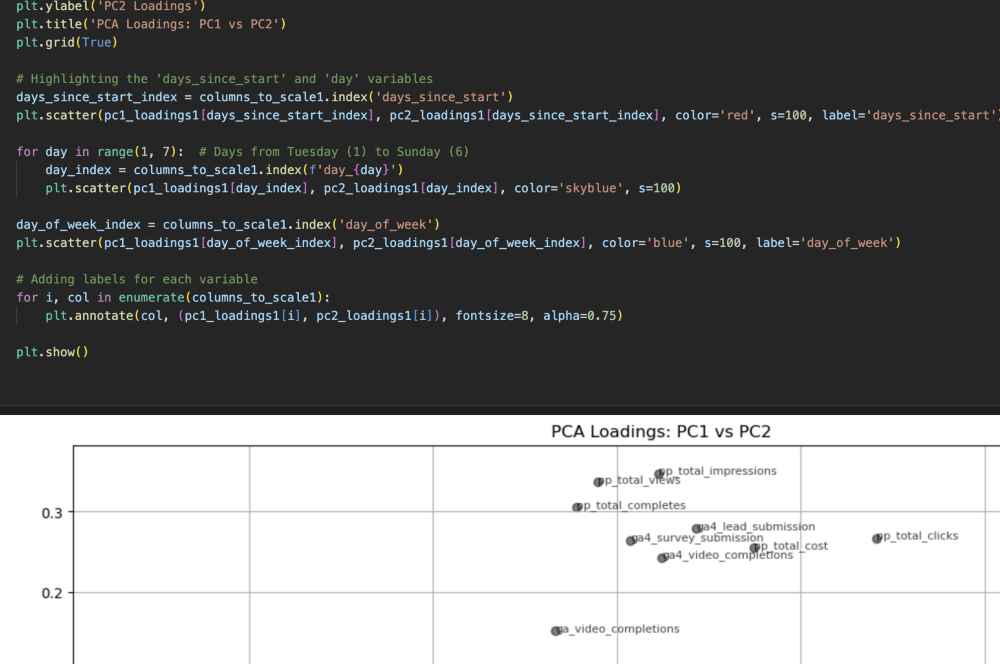Select the ga_video_completions scatter point
This screenshot has width=1000, height=664.
[554, 629]
